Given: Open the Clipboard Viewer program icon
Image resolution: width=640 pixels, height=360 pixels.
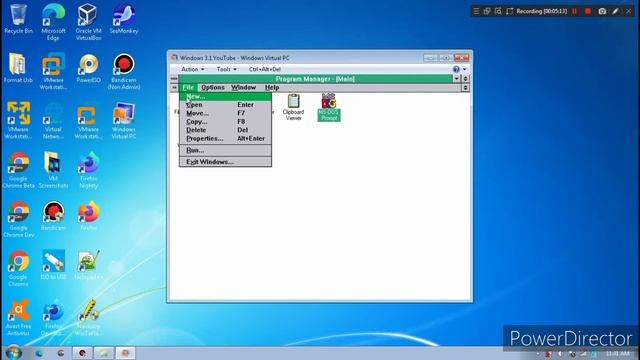Looking at the screenshot, I should point(293,107).
